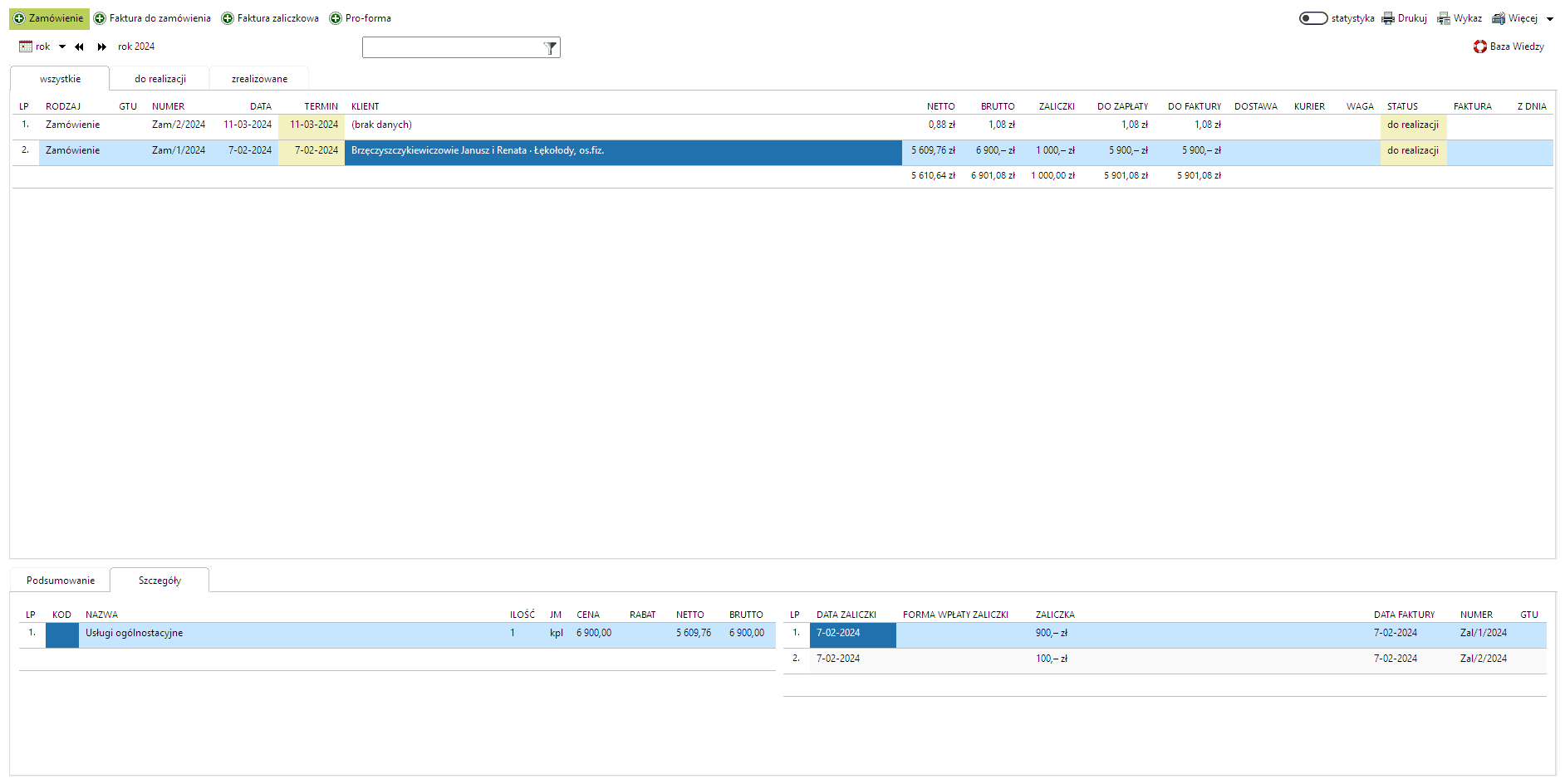Sort orders by BRUTTO column header
This screenshot has width=1565, height=784.
coord(997,106)
